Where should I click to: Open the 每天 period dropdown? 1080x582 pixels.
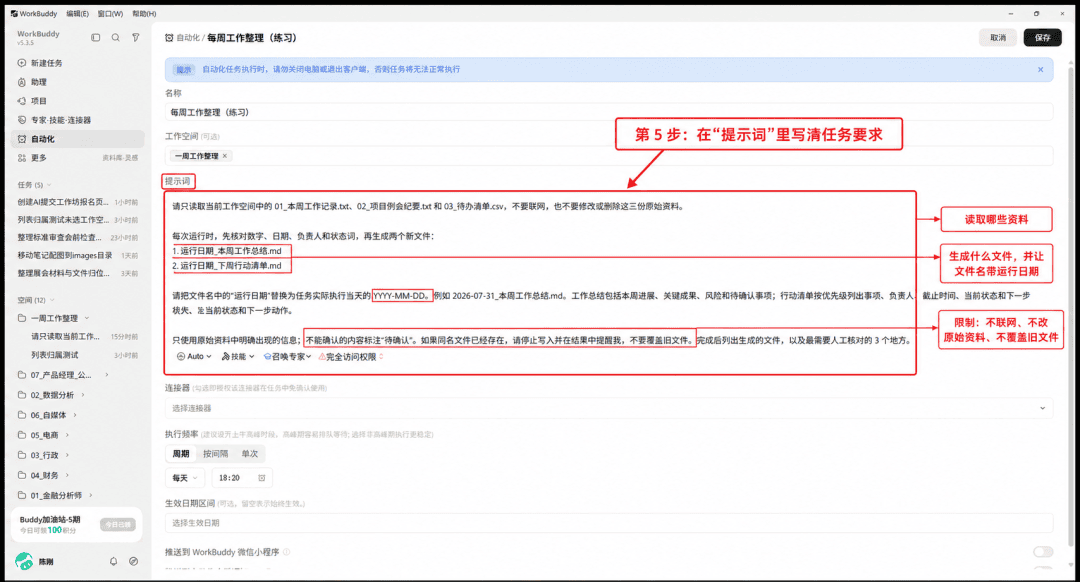pos(185,478)
